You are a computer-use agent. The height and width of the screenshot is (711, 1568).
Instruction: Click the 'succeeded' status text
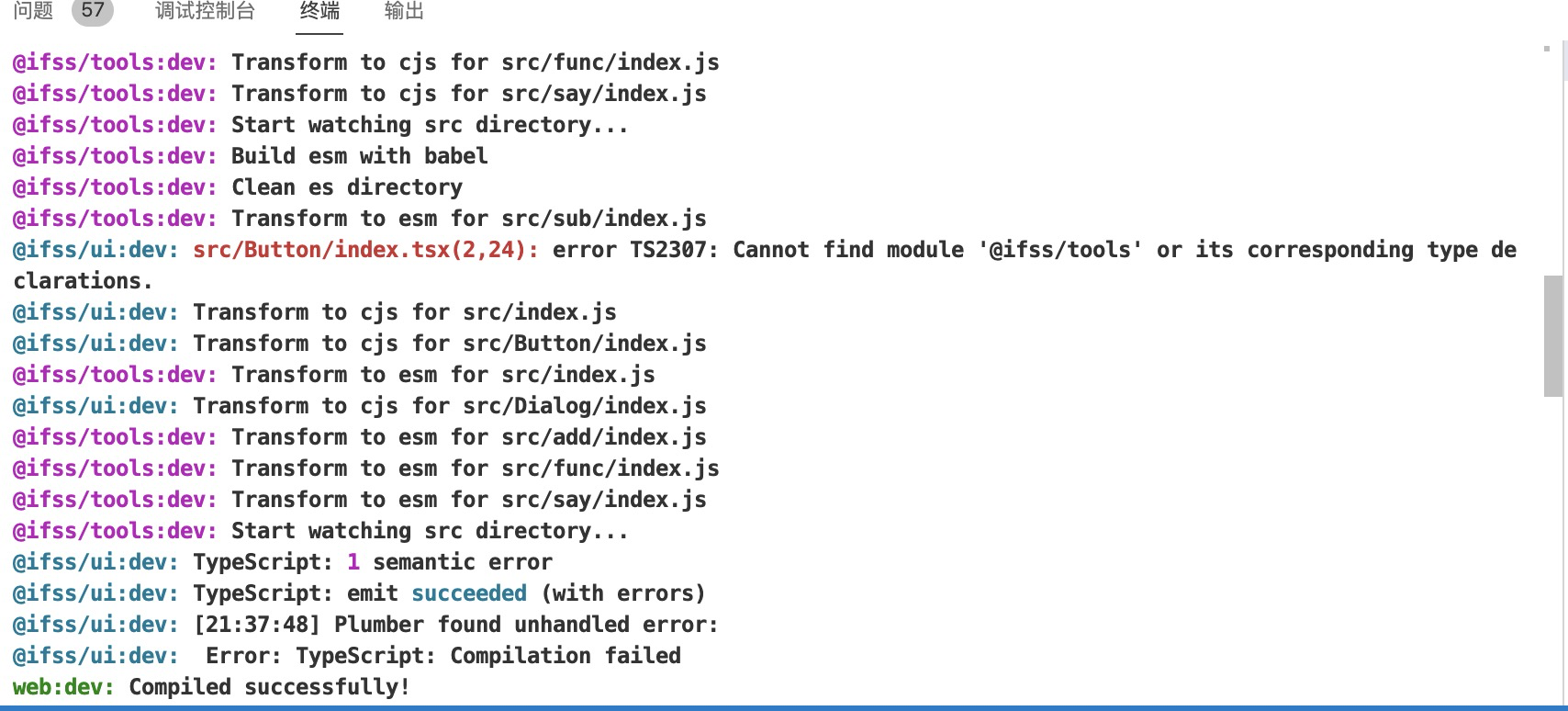click(471, 592)
